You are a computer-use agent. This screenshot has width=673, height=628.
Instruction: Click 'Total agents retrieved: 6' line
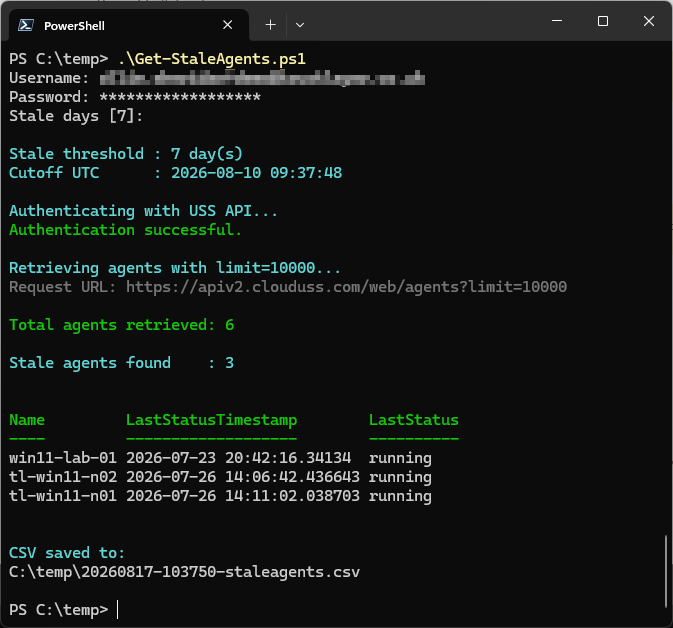(121, 325)
